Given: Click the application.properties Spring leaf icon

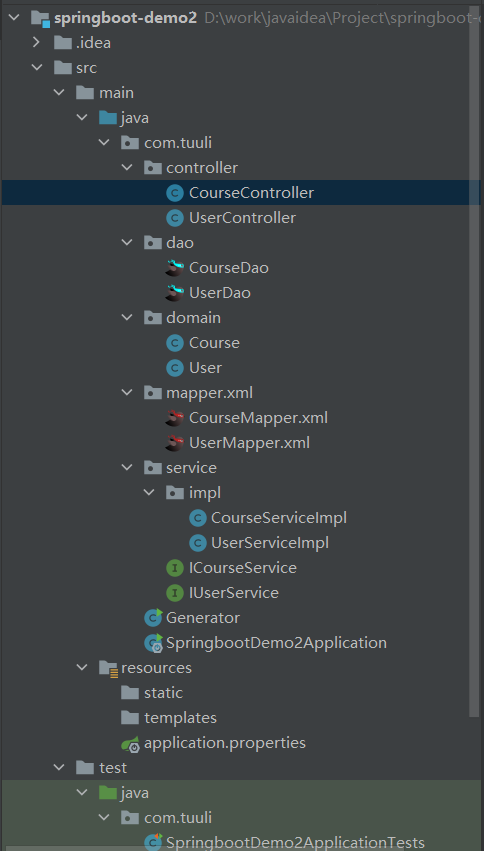Looking at the screenshot, I should 131,743.
